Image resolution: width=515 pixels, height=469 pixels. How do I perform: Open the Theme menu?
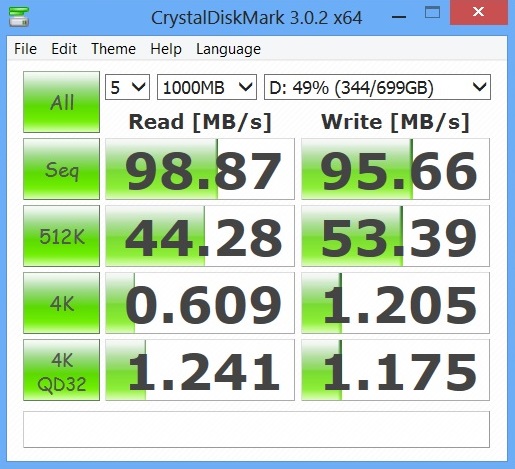113,49
